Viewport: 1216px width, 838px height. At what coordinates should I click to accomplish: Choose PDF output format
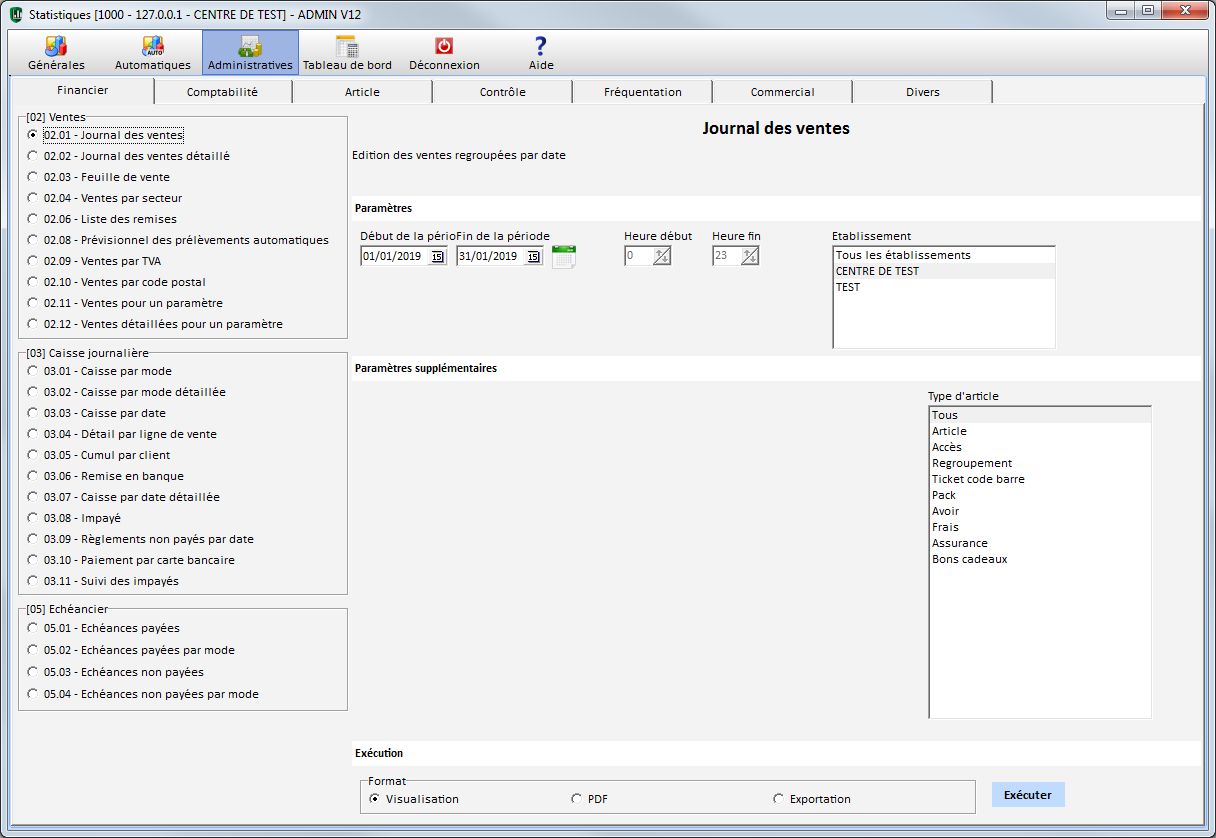576,799
